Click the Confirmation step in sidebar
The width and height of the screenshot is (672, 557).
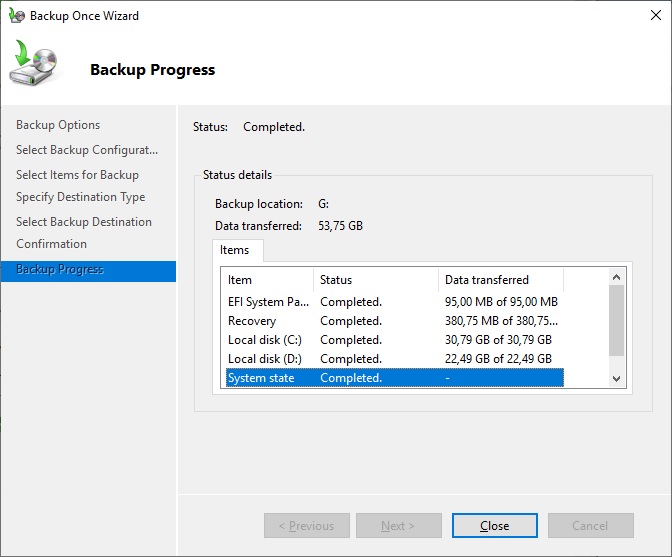[x=51, y=244]
